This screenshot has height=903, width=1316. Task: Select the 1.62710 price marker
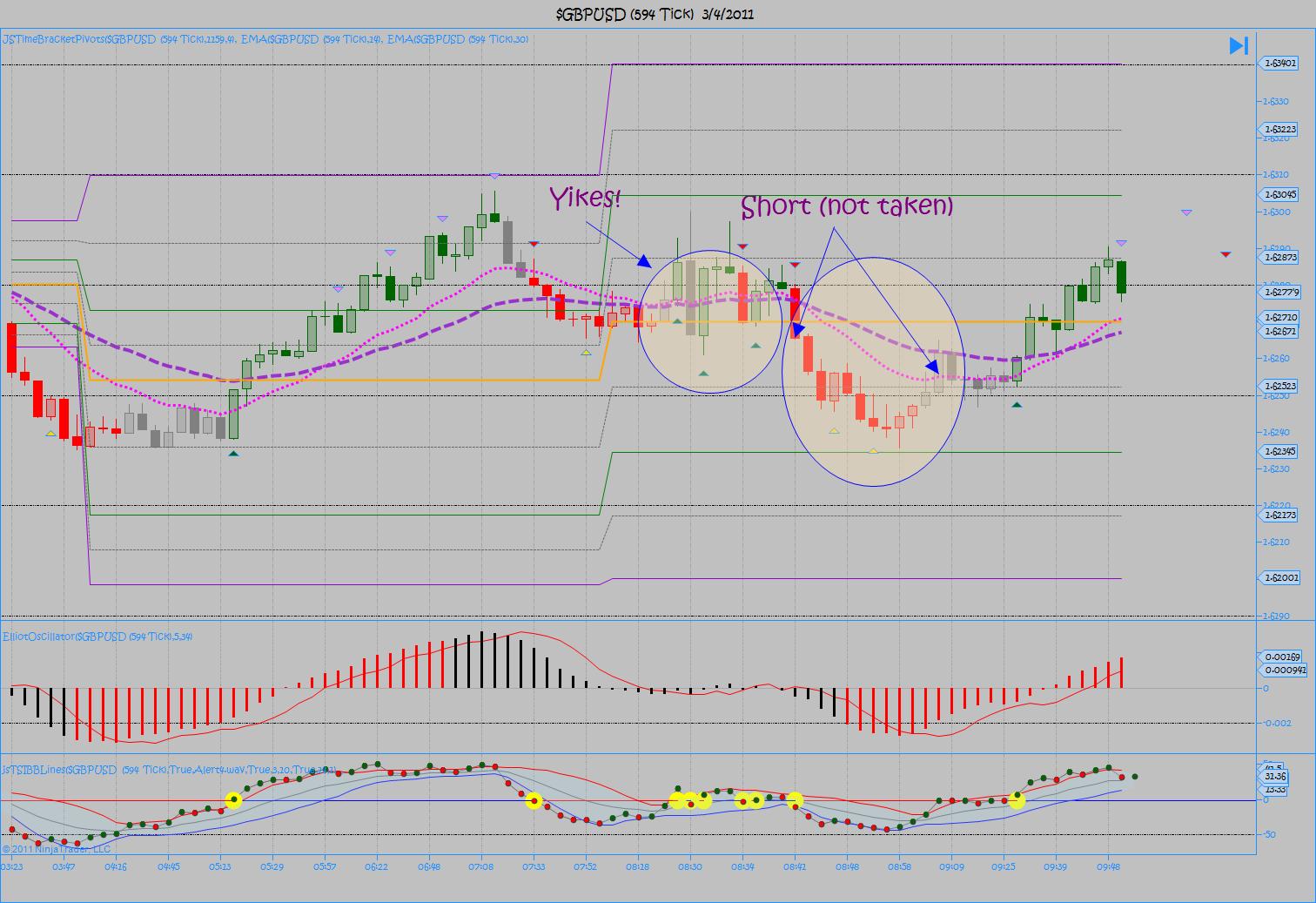pos(1279,318)
